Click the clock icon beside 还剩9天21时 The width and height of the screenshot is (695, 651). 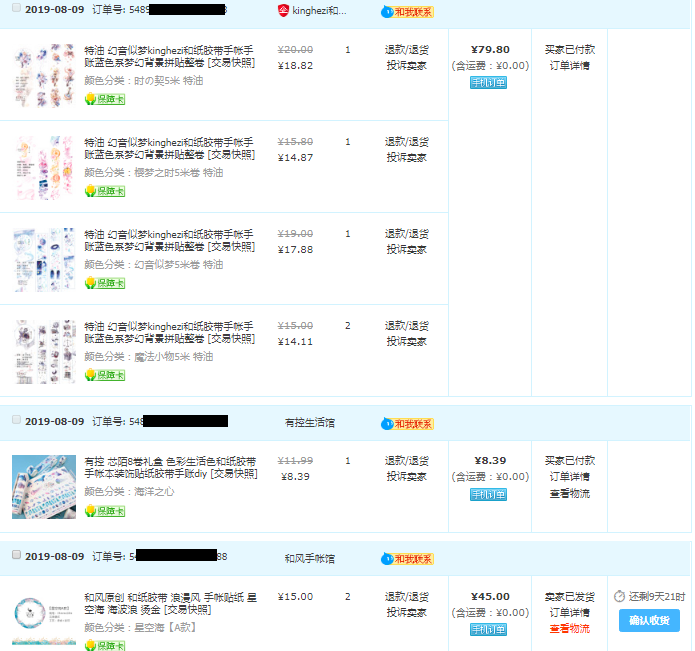(x=620, y=596)
